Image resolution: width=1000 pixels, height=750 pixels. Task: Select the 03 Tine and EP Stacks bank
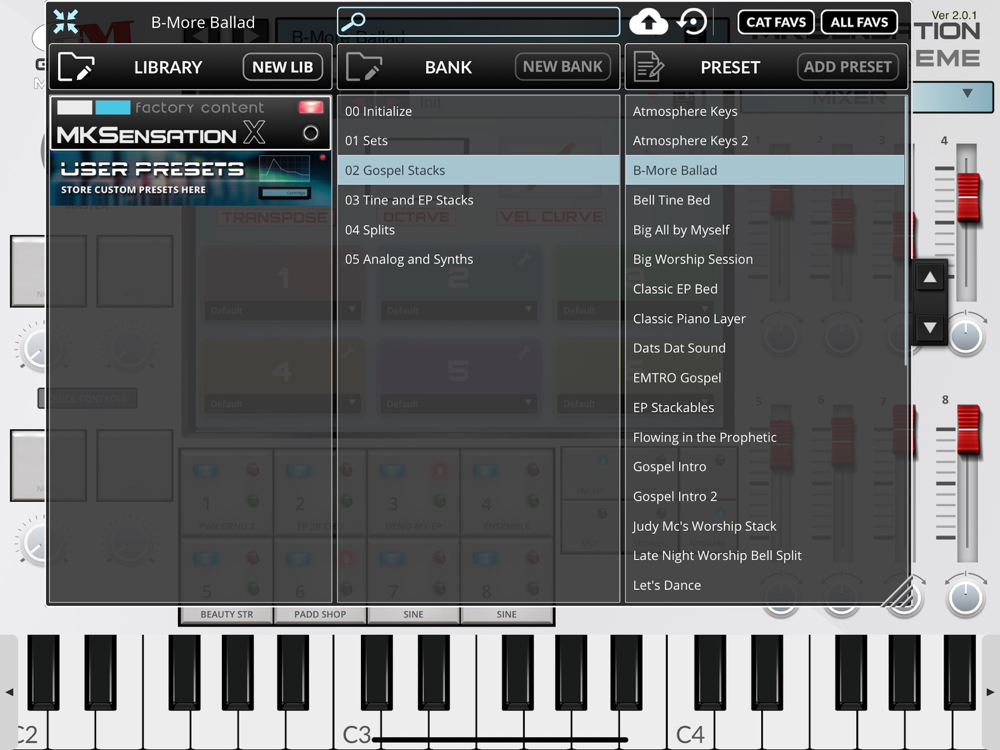478,200
